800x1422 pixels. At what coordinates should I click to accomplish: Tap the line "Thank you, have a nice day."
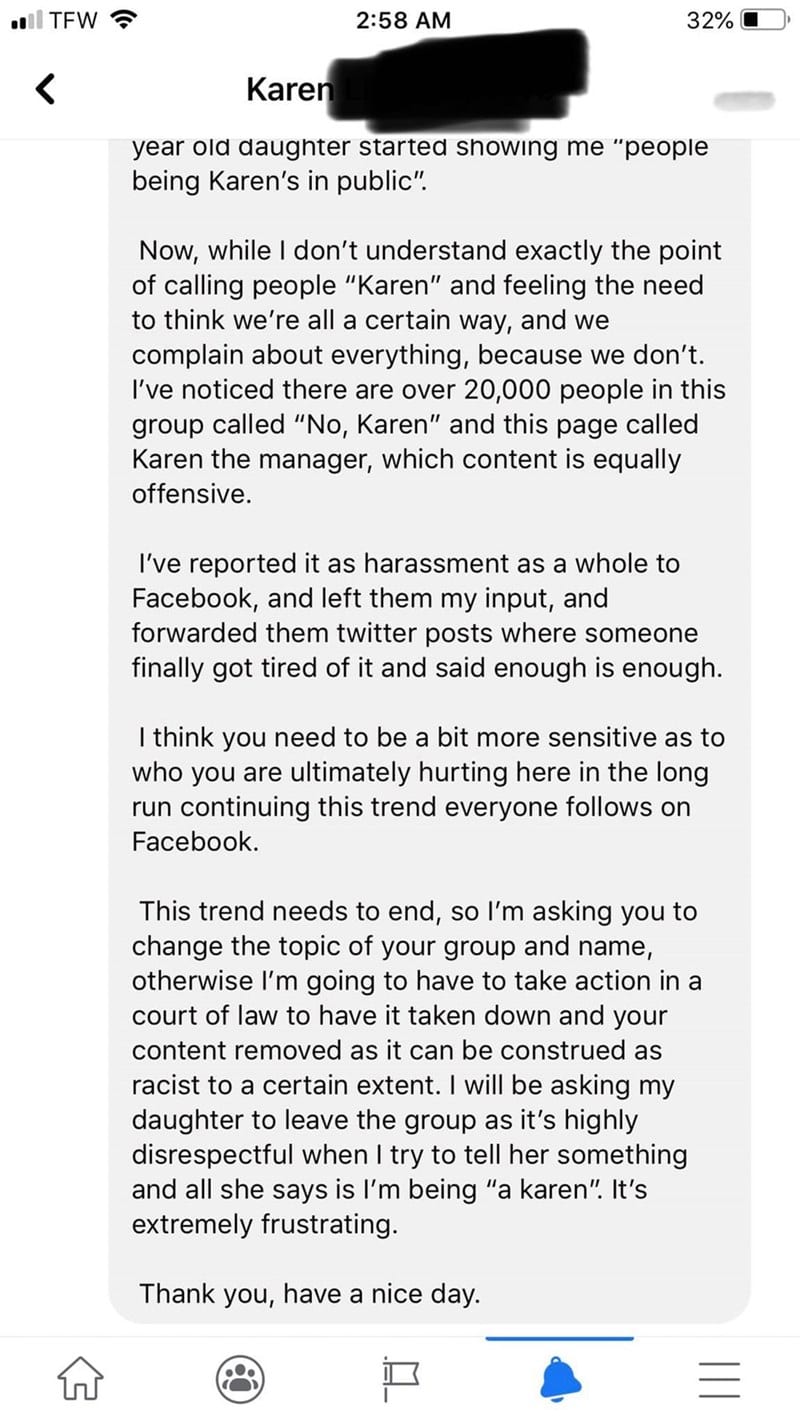pos(310,1293)
